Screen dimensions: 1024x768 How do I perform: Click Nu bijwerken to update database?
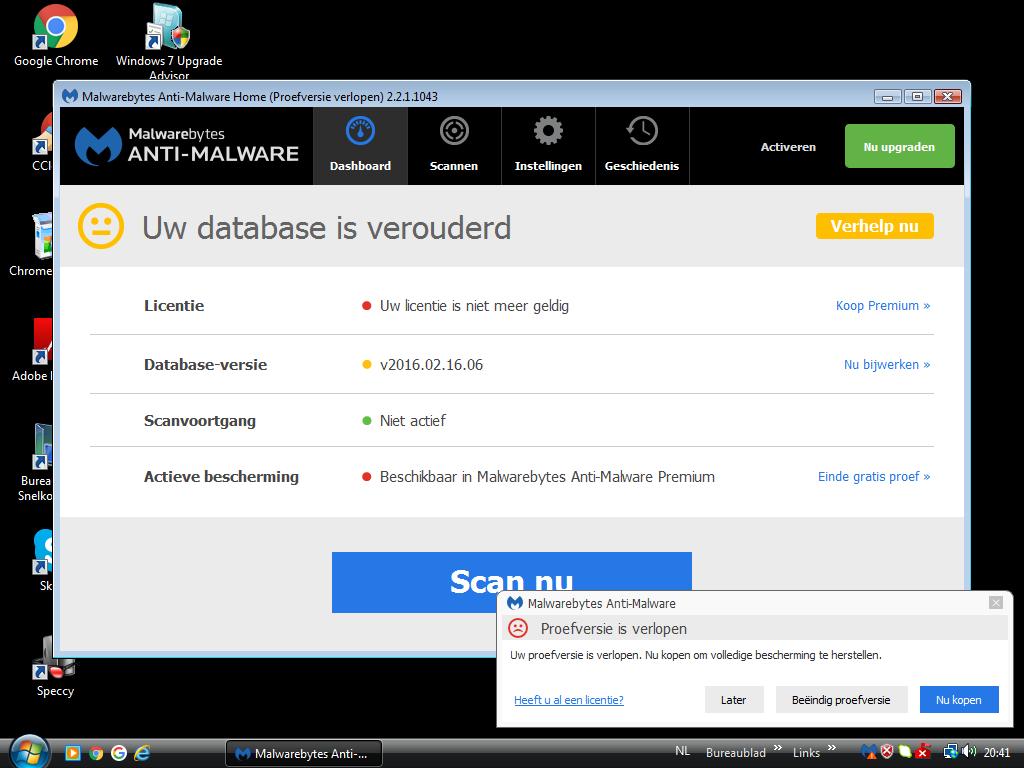click(x=887, y=364)
